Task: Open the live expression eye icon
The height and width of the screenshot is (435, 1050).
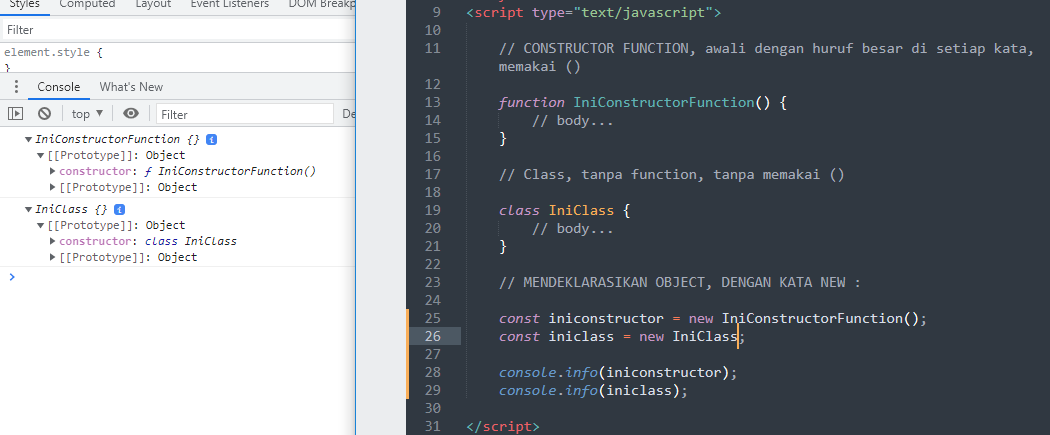Action: [131, 114]
